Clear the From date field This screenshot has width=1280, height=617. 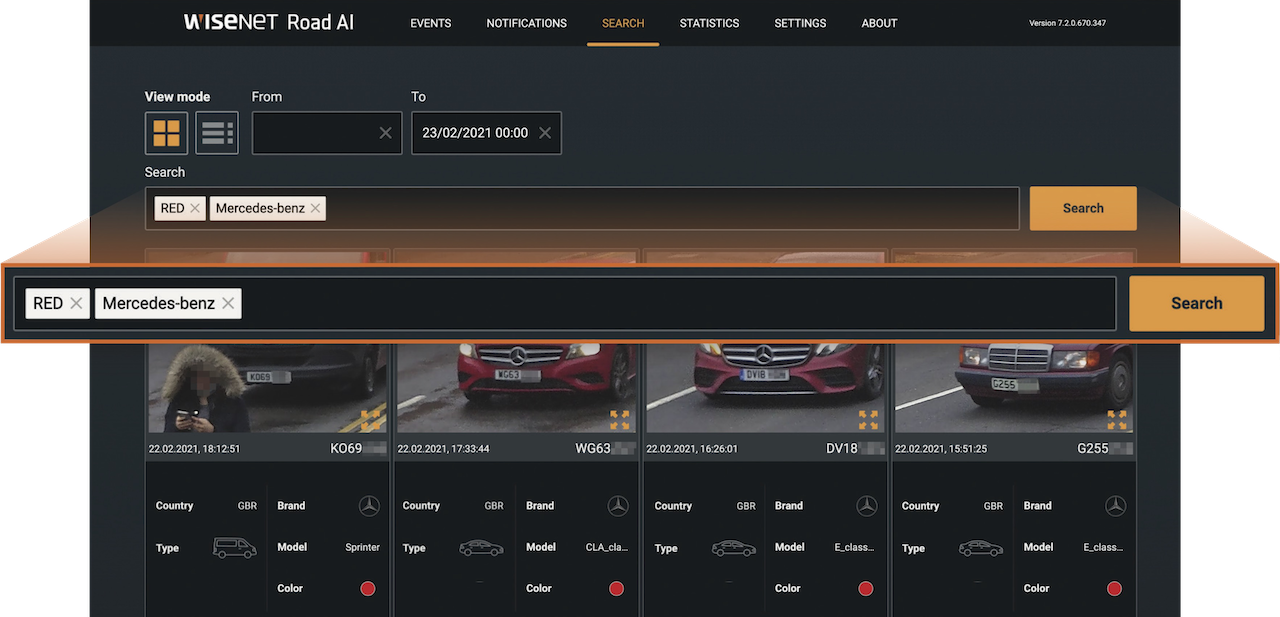pos(385,133)
